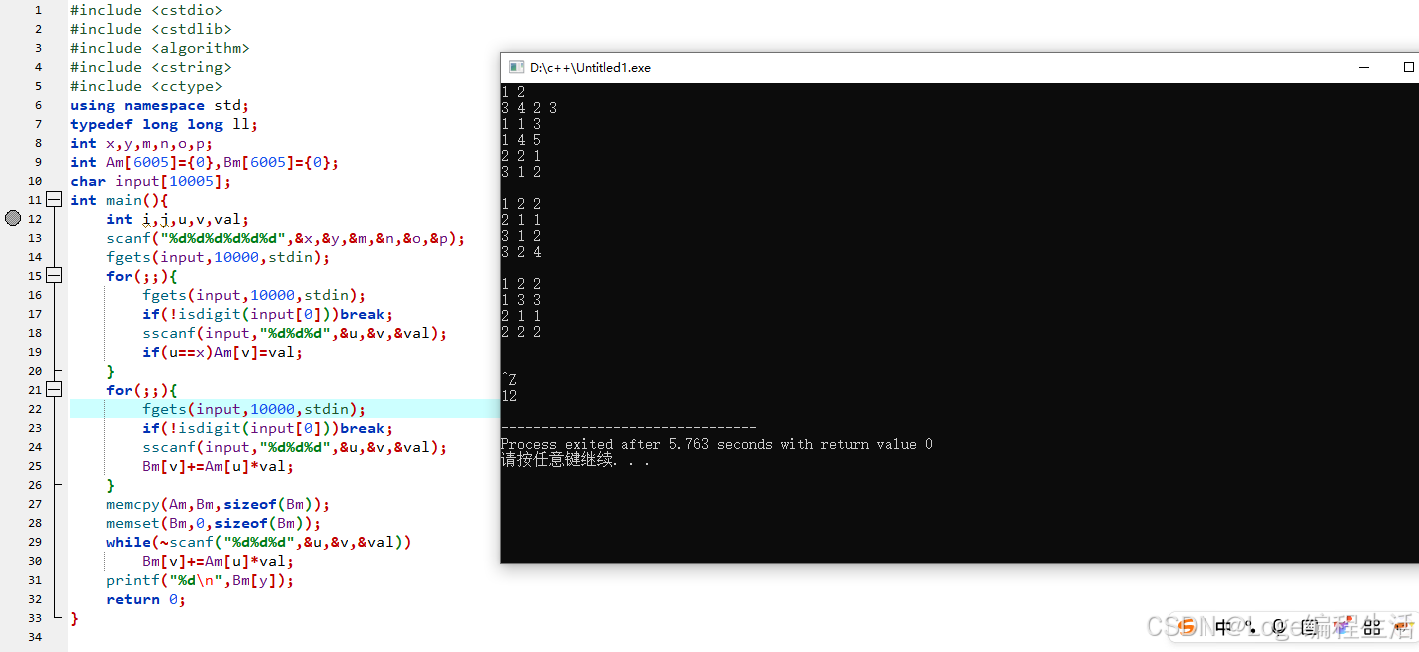This screenshot has height=652, width=1419.
Task: Click the 'int main(){' line
Action: coord(119,200)
